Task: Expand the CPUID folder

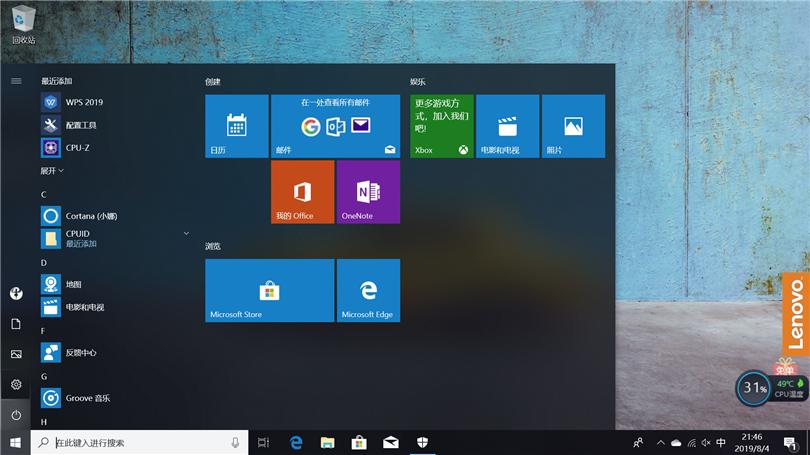Action: (186, 233)
